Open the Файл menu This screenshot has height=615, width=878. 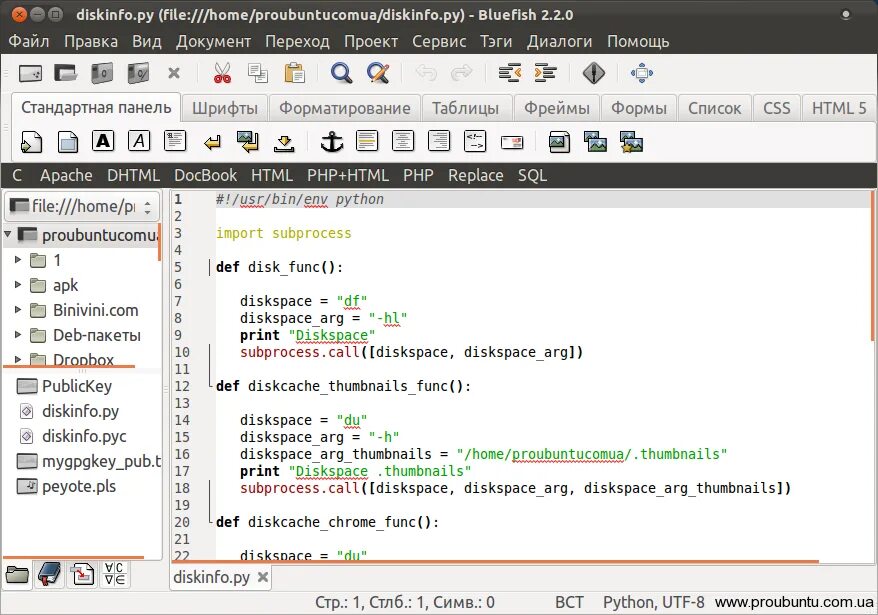click(x=29, y=41)
